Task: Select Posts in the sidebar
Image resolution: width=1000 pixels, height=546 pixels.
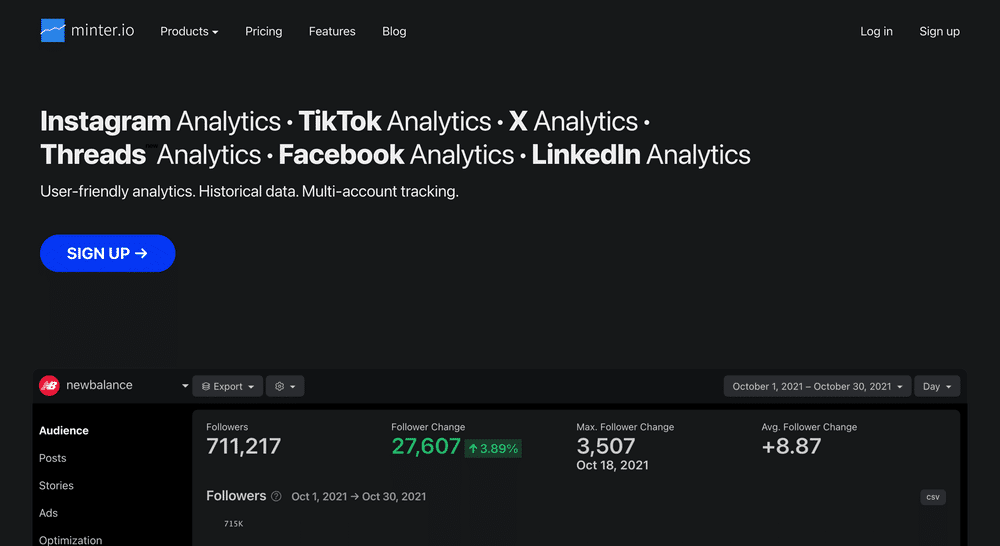Action: click(x=52, y=458)
